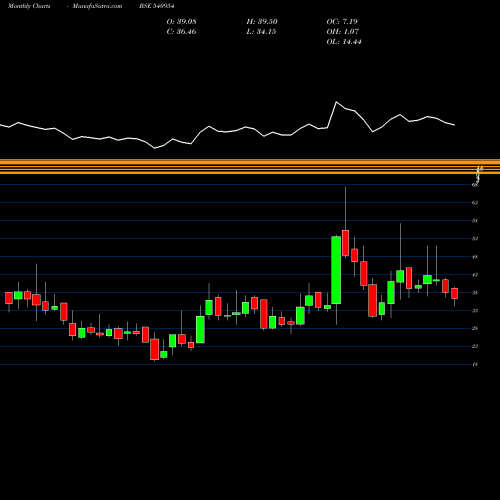Click the close value C: 36.46
Viewport: 500px width, 500px height.
tap(181, 32)
